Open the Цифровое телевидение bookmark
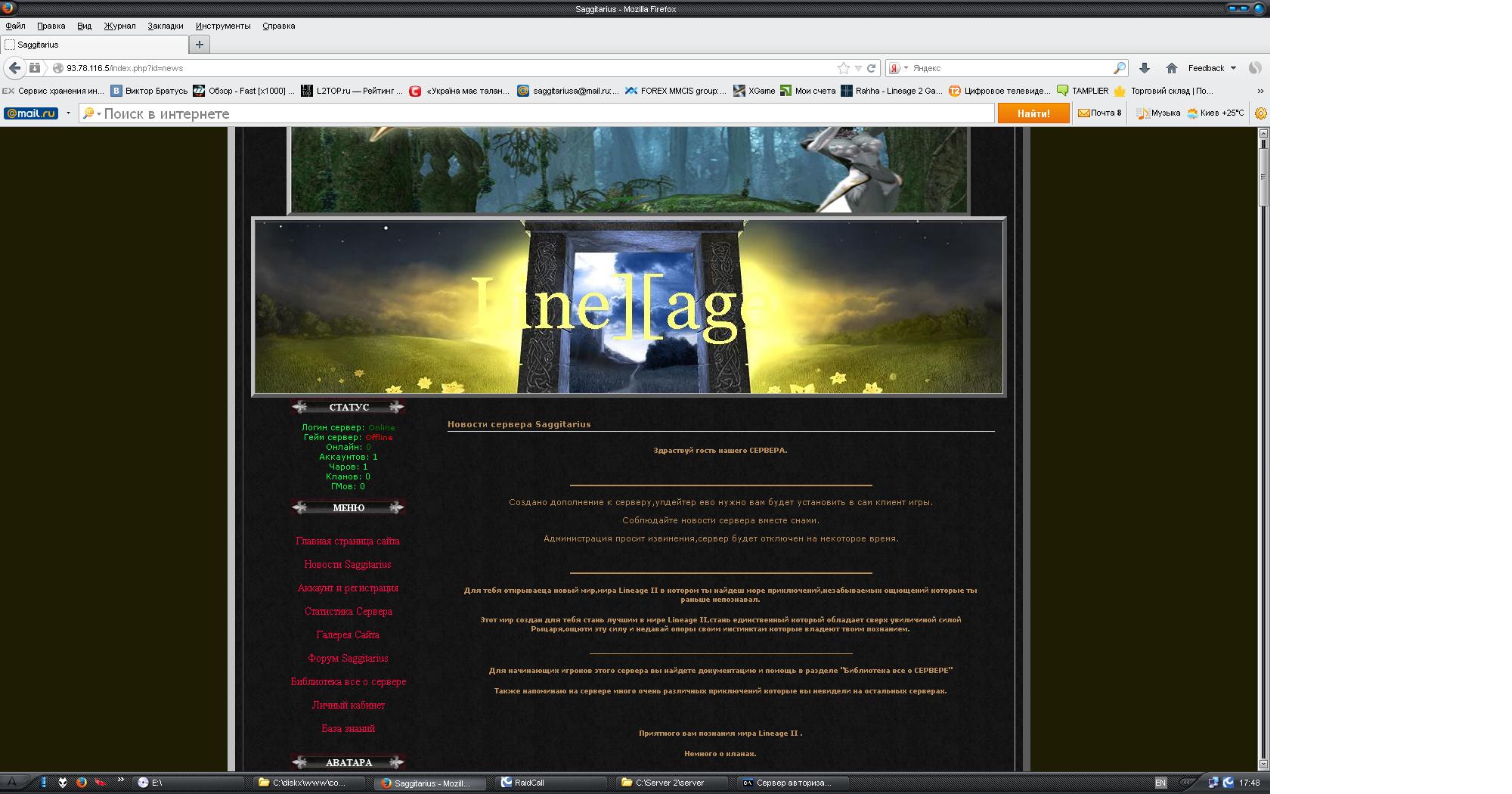This screenshot has width=1512, height=794. [999, 91]
